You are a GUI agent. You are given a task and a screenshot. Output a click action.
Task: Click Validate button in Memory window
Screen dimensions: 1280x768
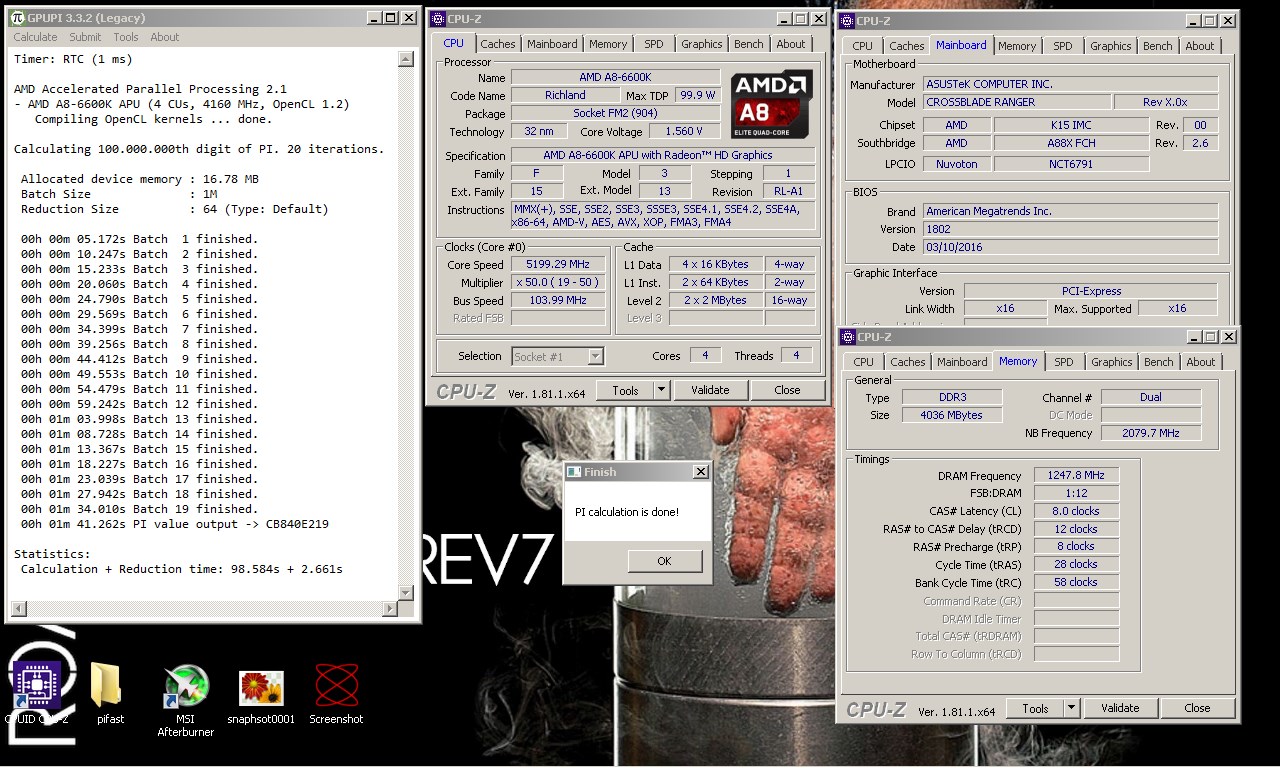[1120, 708]
